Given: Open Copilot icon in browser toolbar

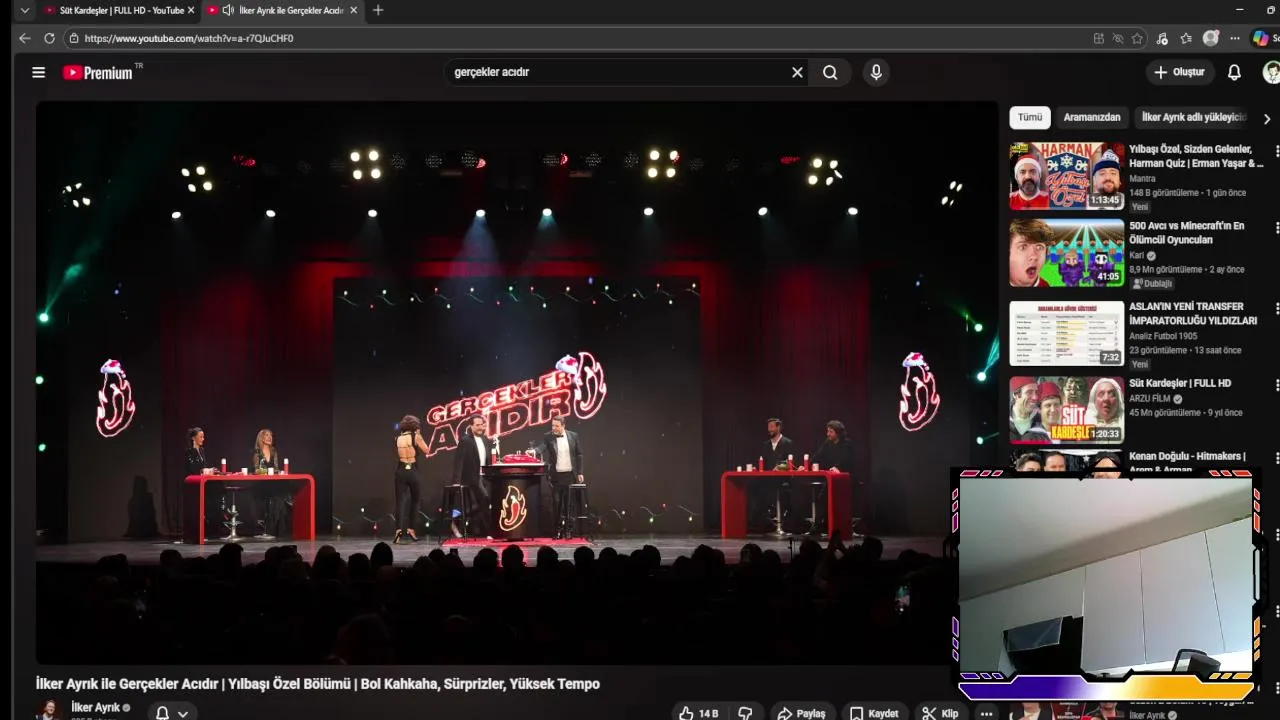Looking at the screenshot, I should click(1261, 38).
